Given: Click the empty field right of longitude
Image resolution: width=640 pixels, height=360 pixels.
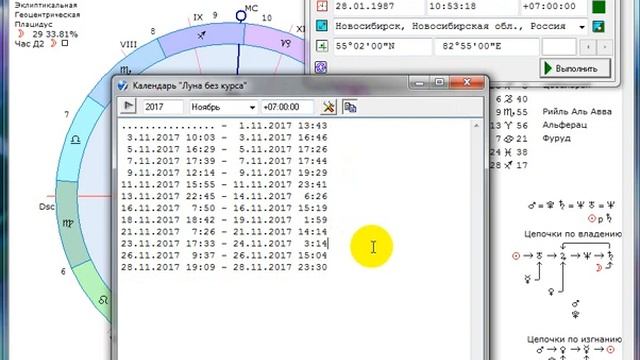Looking at the screenshot, I should 559,47.
